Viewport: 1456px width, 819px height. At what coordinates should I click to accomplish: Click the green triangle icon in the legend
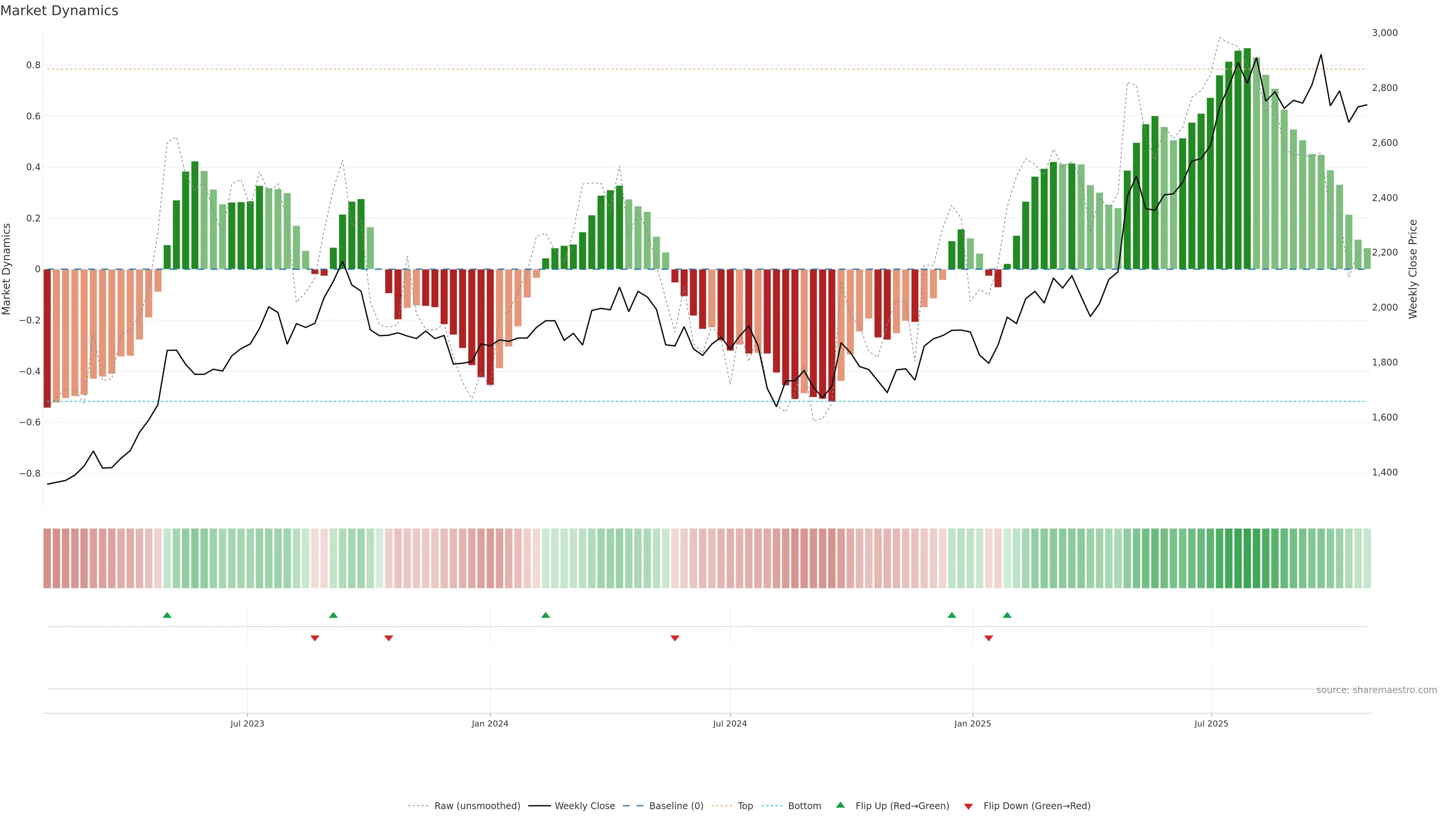[841, 805]
